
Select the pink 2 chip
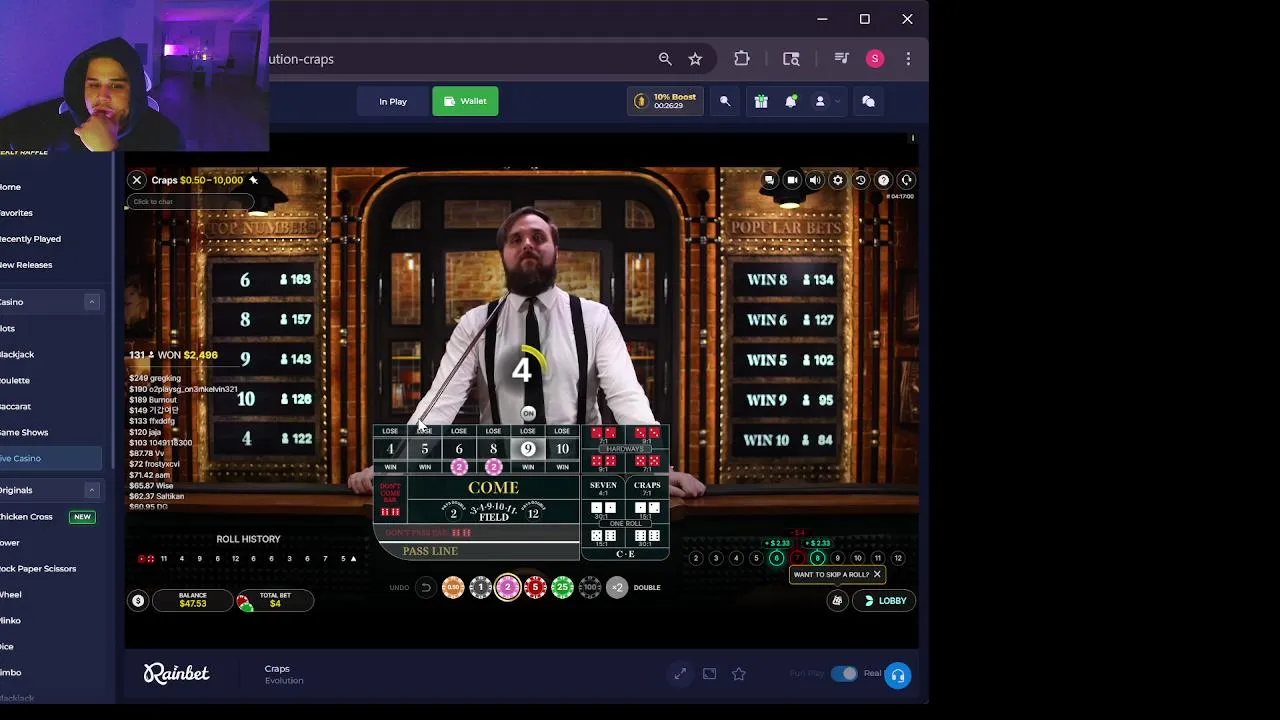507,587
